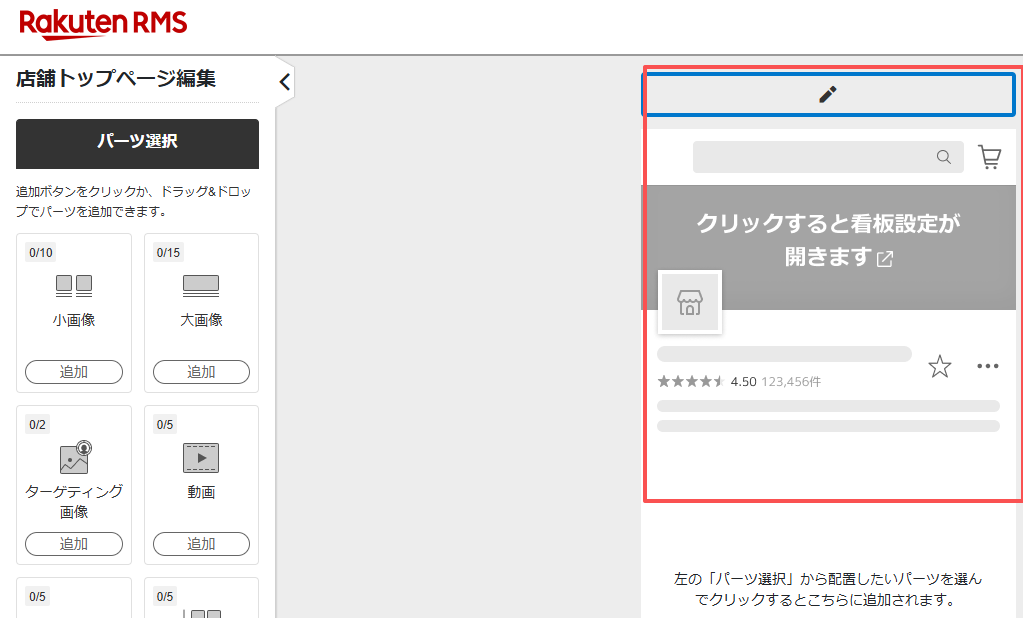Viewport: 1023px width, 618px height.
Task: Add a 動画 part
Action: [201, 544]
